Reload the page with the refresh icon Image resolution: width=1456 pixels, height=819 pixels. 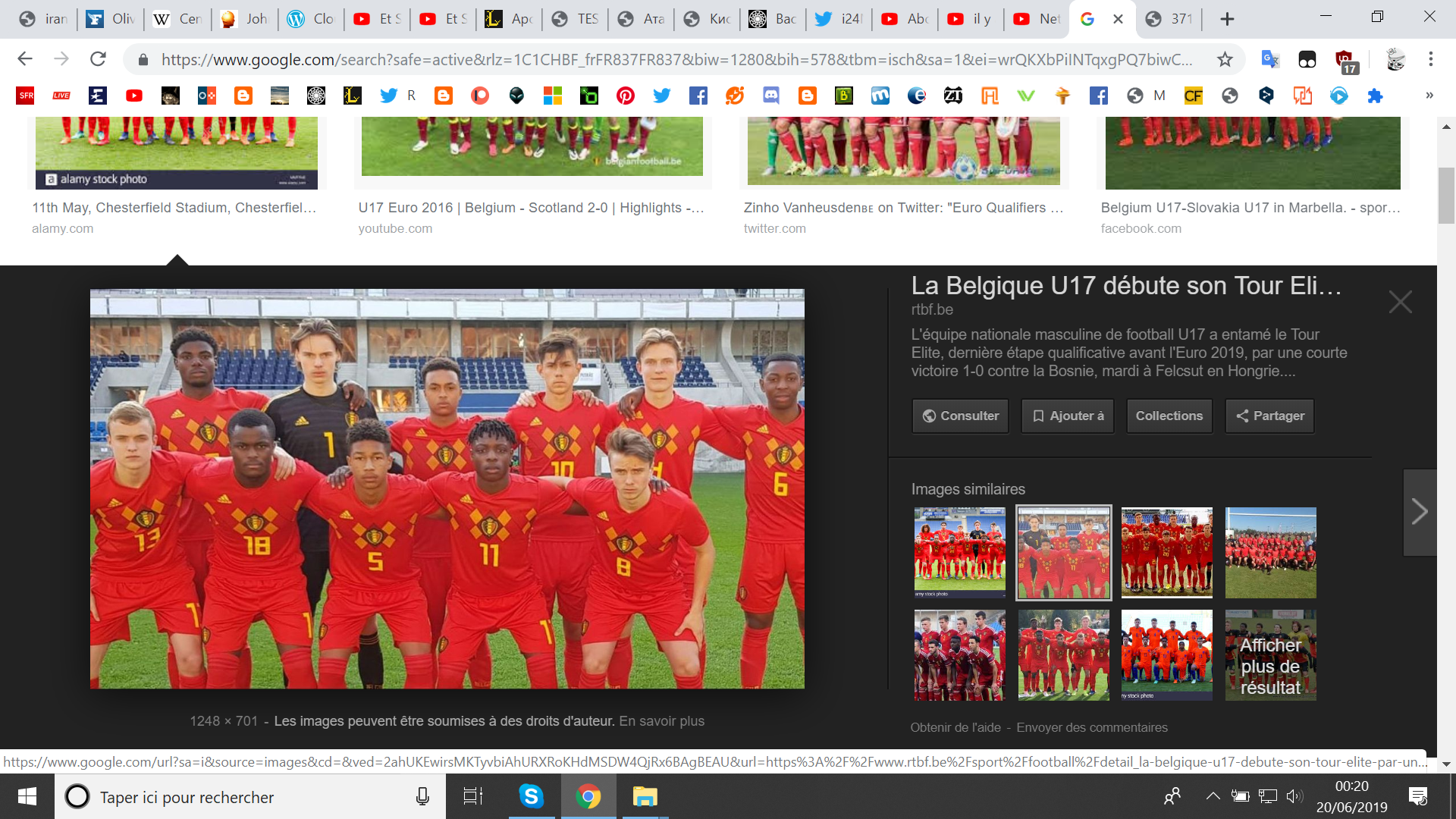(x=98, y=59)
